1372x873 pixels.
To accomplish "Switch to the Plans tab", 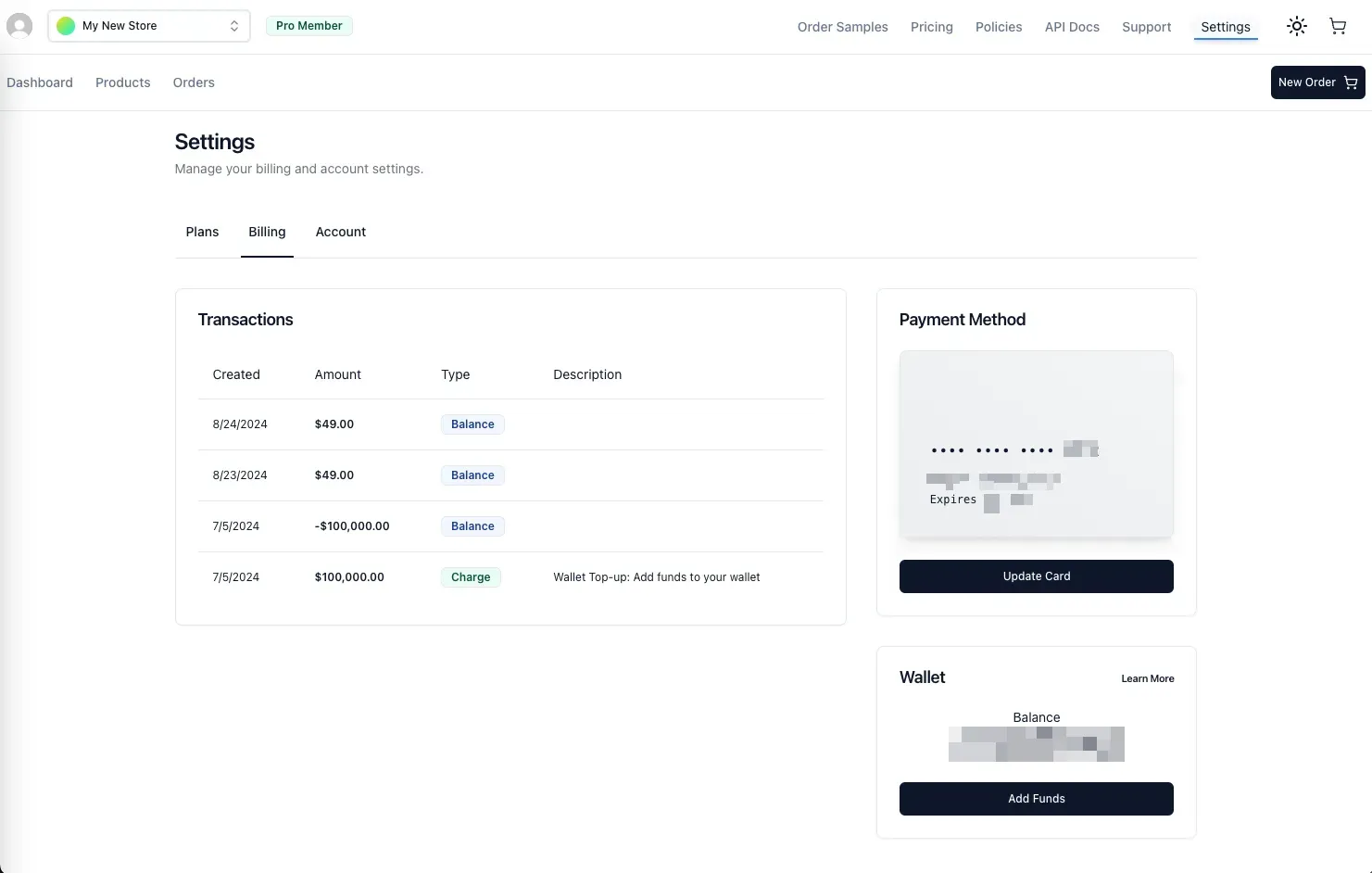I will [x=202, y=232].
